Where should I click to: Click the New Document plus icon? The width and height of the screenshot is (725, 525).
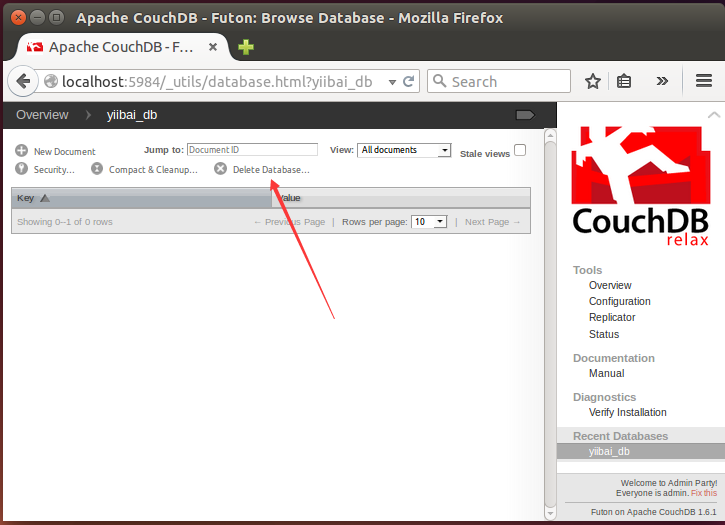21,151
